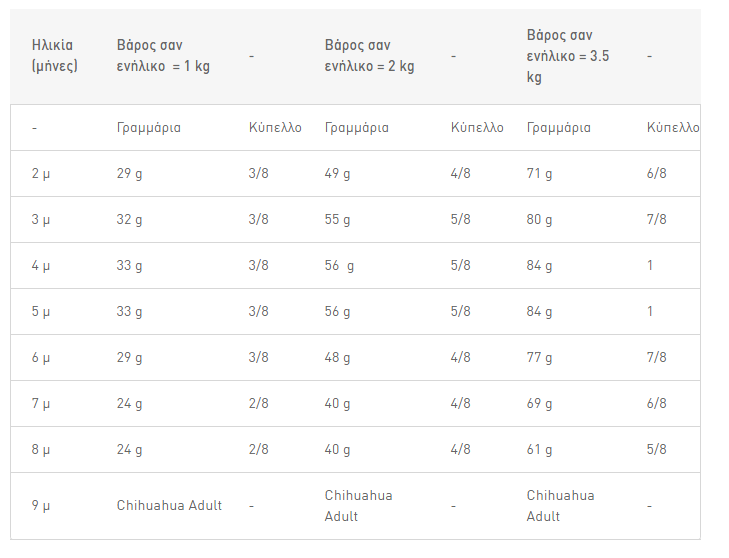This screenshot has width=729, height=558.
Task: Click the Ηλικία (μήνες) column header
Action: [x=54, y=55]
